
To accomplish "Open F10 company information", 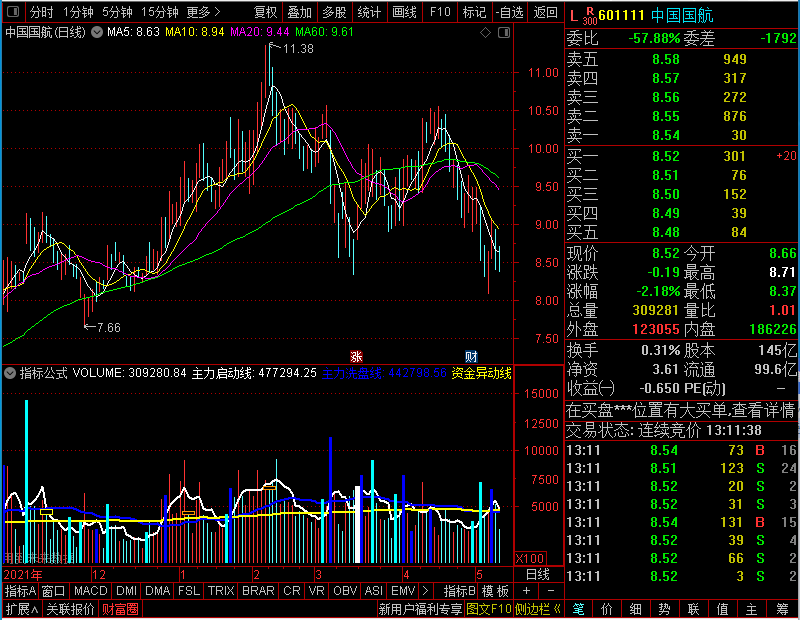I will point(440,12).
